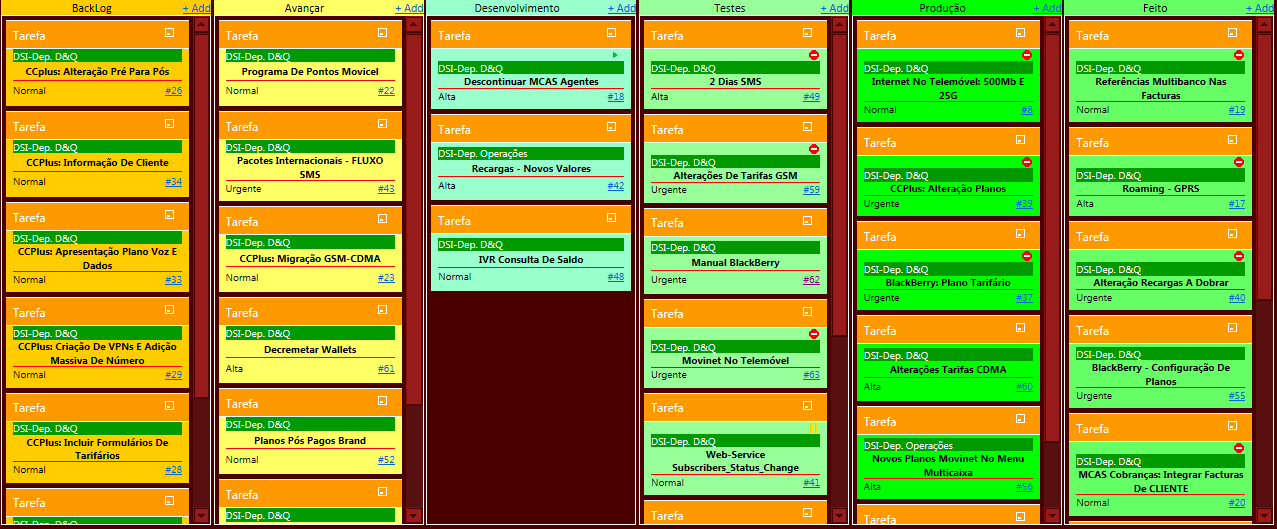The width and height of the screenshot is (1277, 529).
Task: Collapse CCPlus: Criação De VPNs card
Action: point(170,310)
